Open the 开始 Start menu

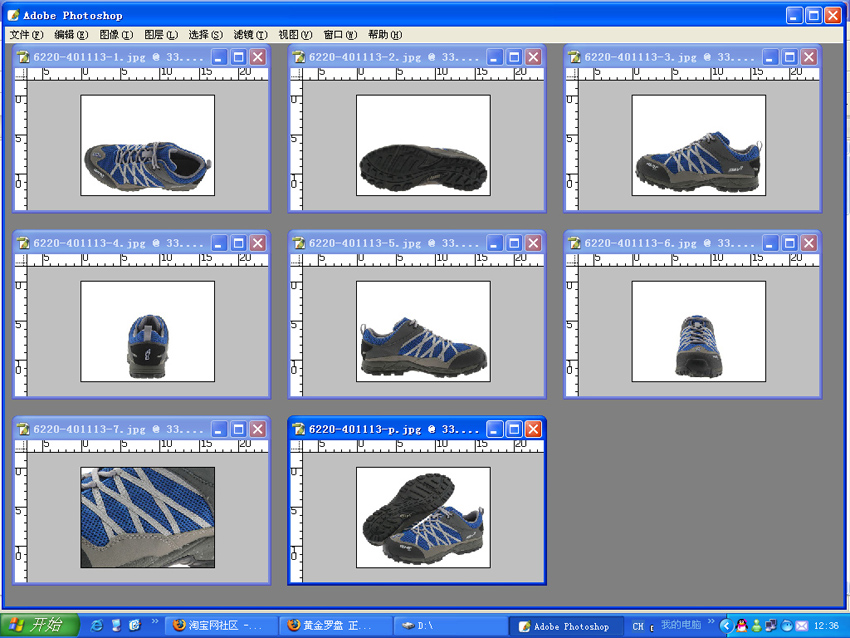40,625
